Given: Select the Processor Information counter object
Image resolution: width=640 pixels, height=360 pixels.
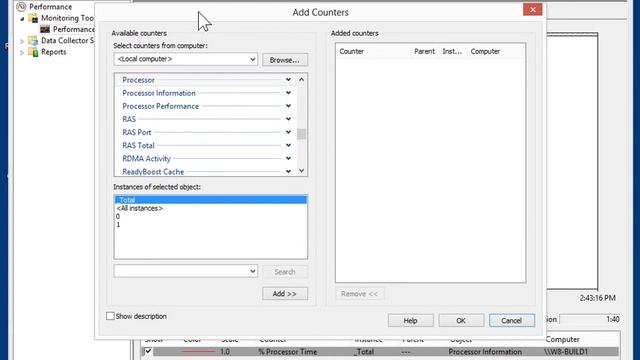Looking at the screenshot, I should (x=159, y=93).
